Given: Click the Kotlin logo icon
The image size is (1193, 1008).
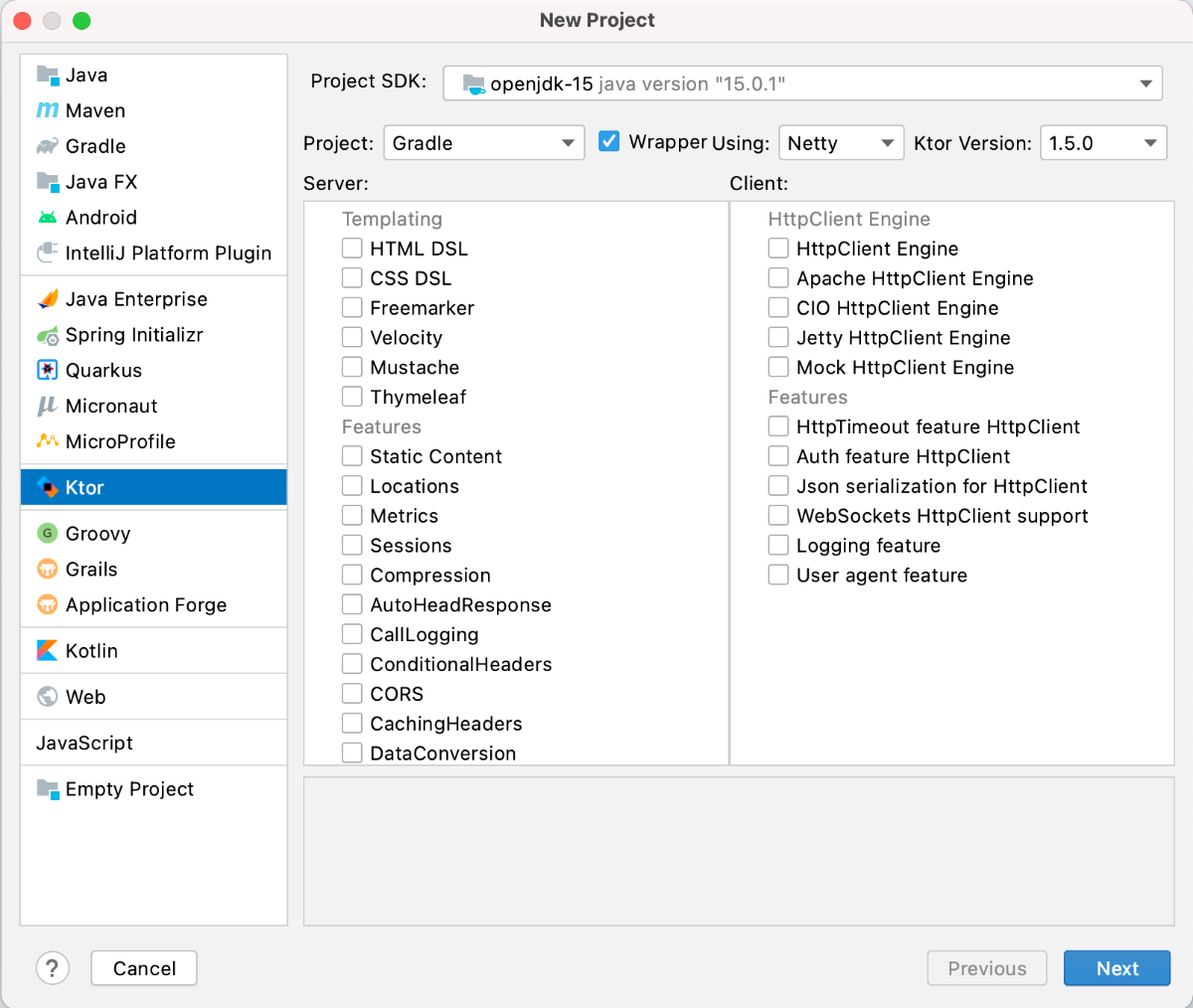Looking at the screenshot, I should [x=48, y=651].
